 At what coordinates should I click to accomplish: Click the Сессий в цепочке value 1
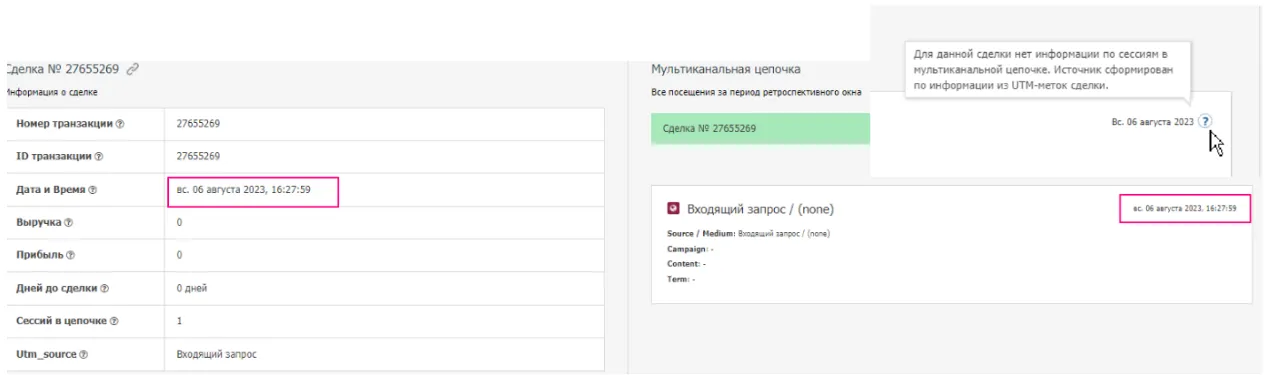tap(179, 322)
